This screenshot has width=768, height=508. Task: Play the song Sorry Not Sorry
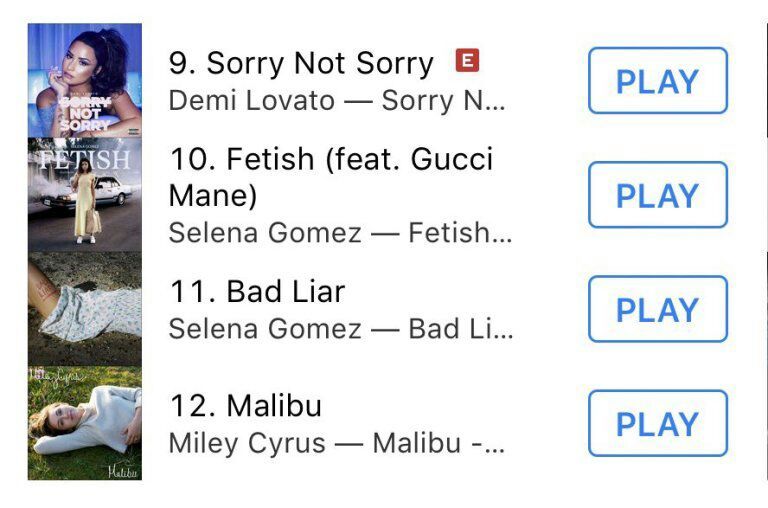658,81
